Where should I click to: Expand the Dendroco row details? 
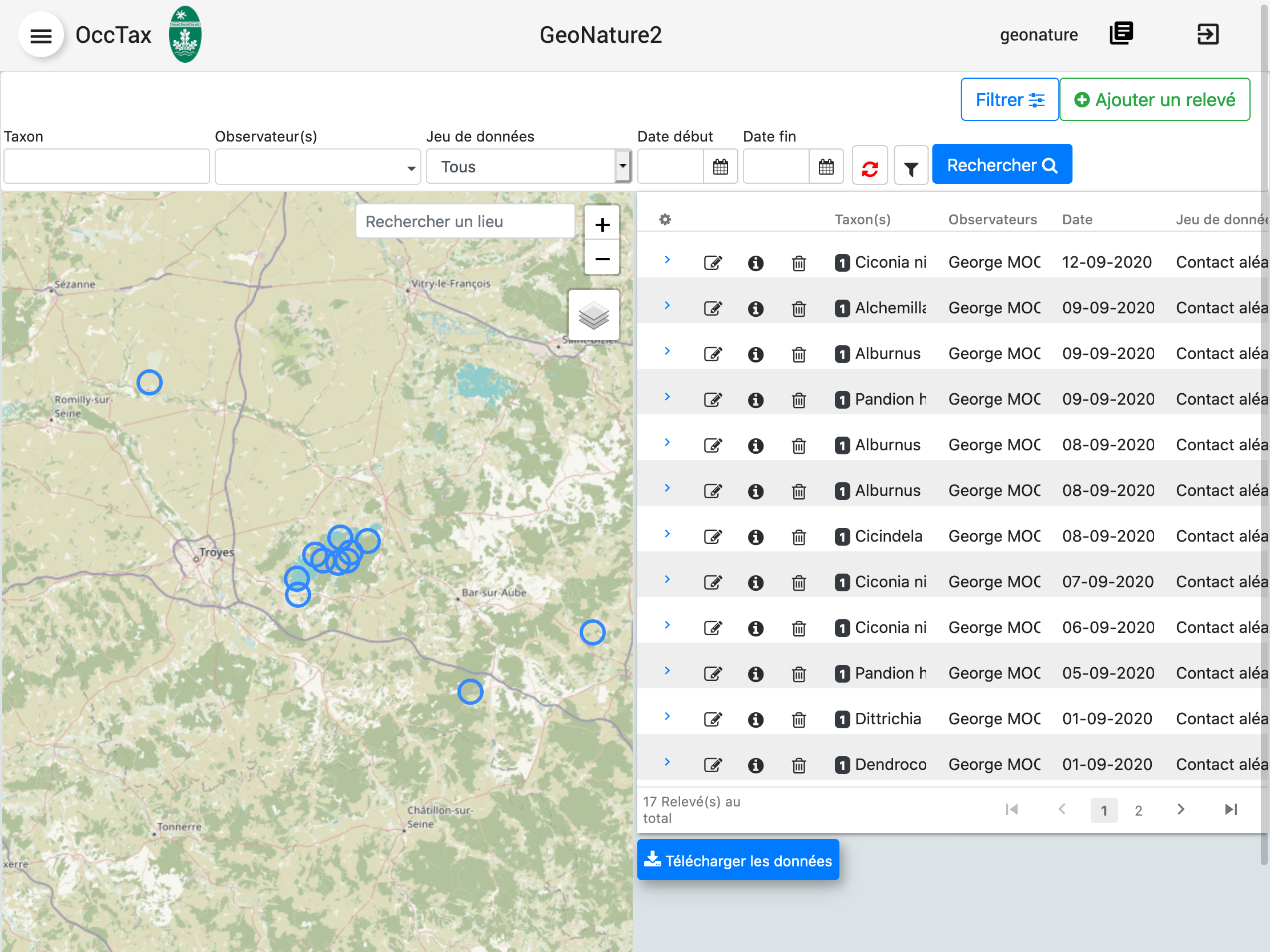pos(667,762)
